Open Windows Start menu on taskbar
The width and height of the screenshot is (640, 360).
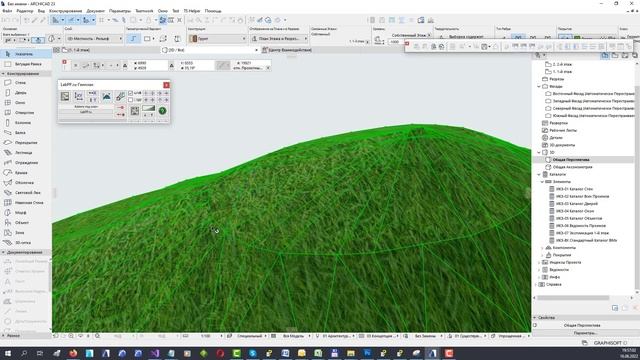tap(7, 353)
